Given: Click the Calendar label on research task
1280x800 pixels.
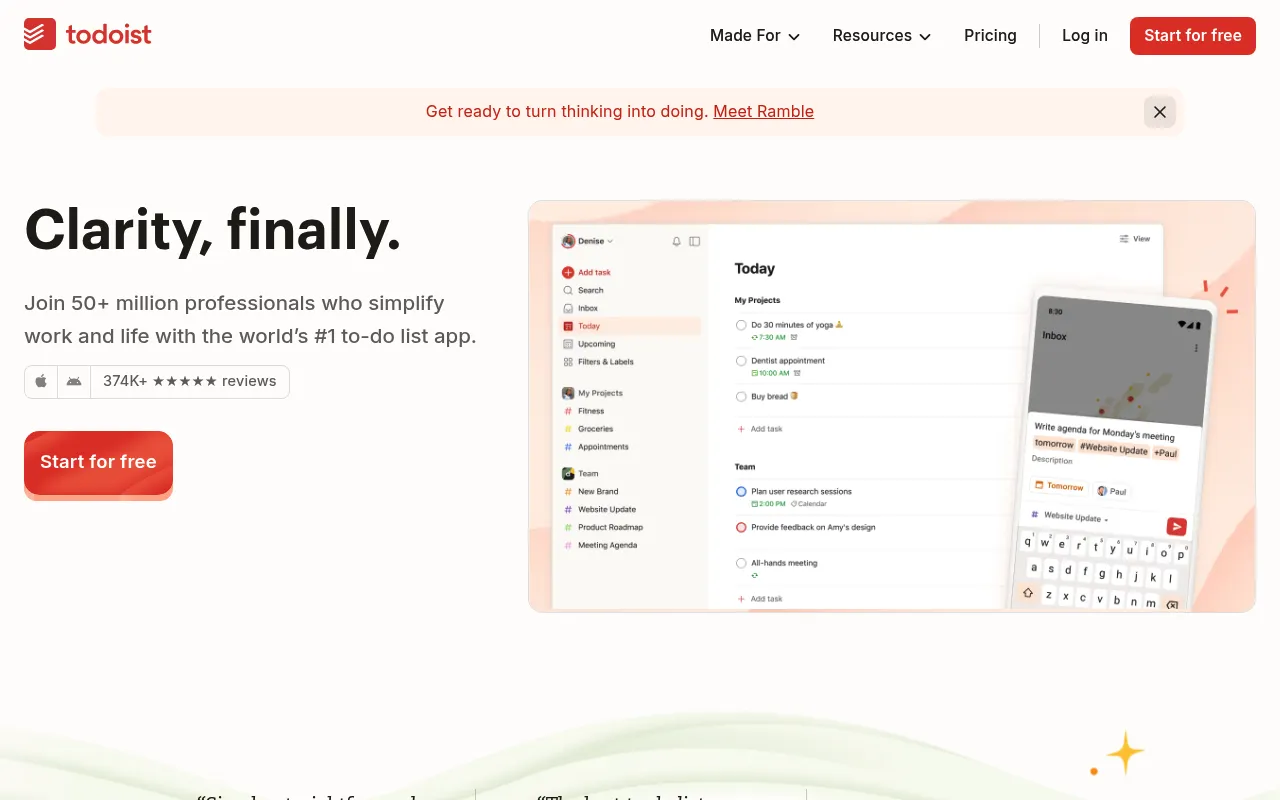Looking at the screenshot, I should pyautogui.click(x=809, y=504).
